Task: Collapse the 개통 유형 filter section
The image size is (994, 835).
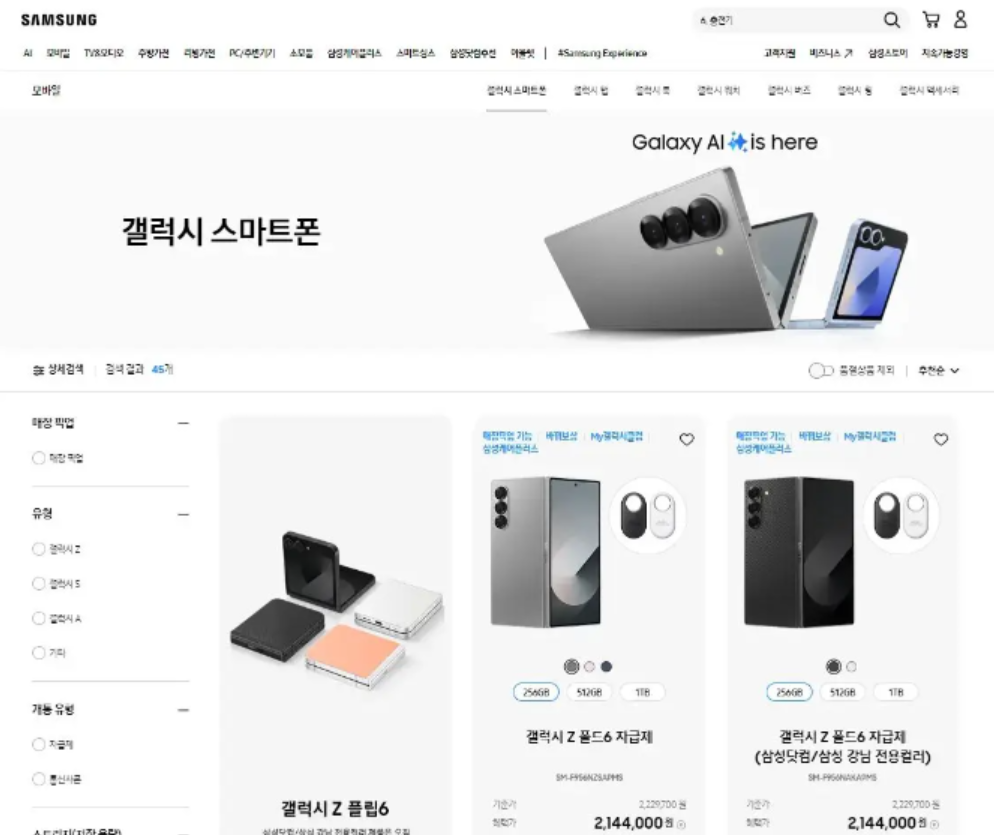Action: pyautogui.click(x=183, y=710)
